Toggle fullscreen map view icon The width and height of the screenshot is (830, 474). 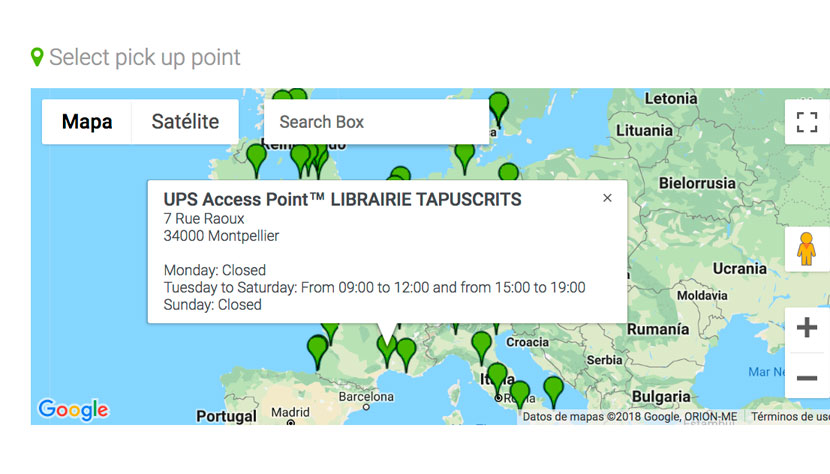[x=807, y=122]
